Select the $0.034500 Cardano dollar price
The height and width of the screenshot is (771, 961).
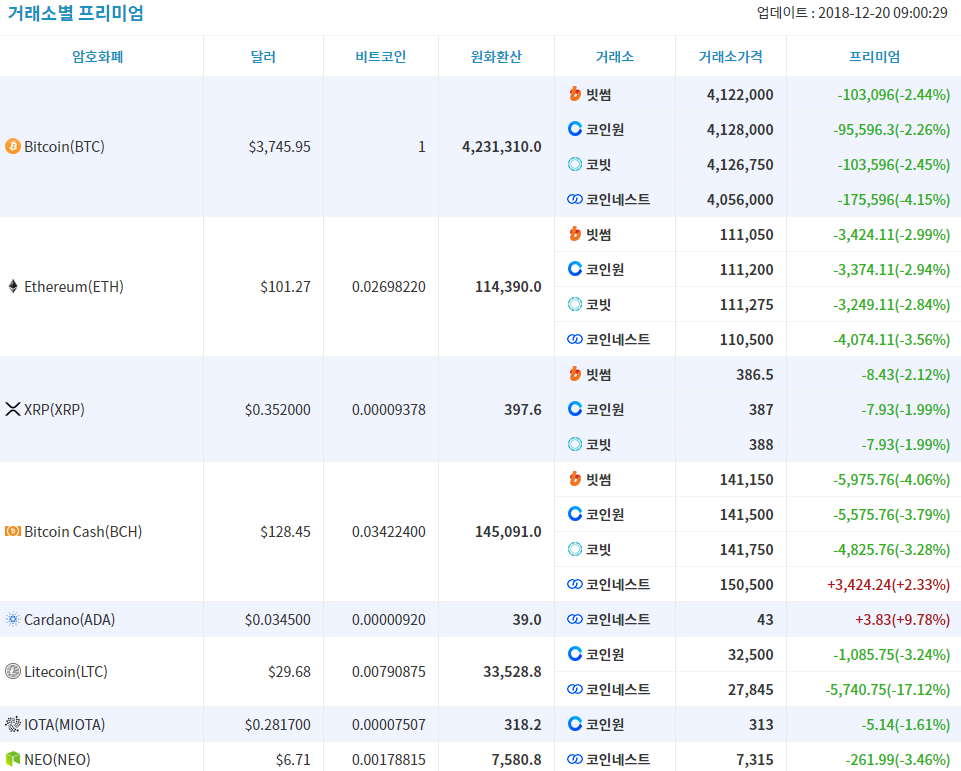pyautogui.click(x=278, y=619)
